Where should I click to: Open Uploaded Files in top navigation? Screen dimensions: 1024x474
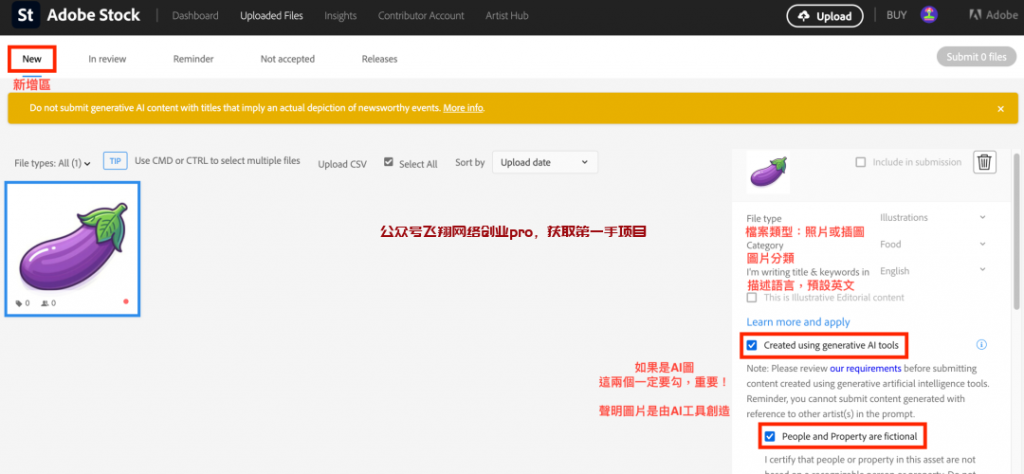click(x=272, y=16)
